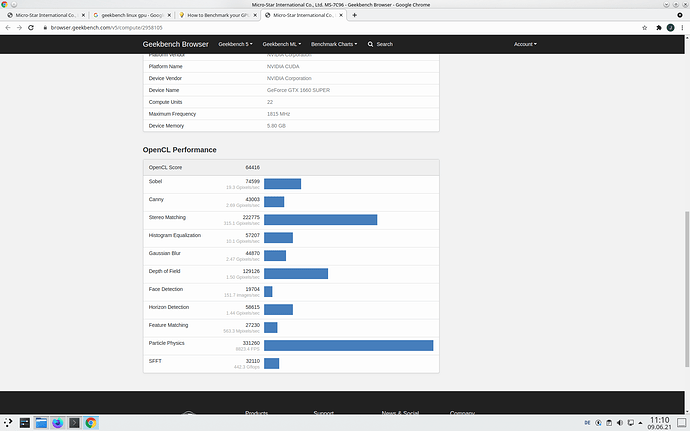Open the Chrome extensions puzzle menu
This screenshot has height=431, width=690.
coord(659,27)
